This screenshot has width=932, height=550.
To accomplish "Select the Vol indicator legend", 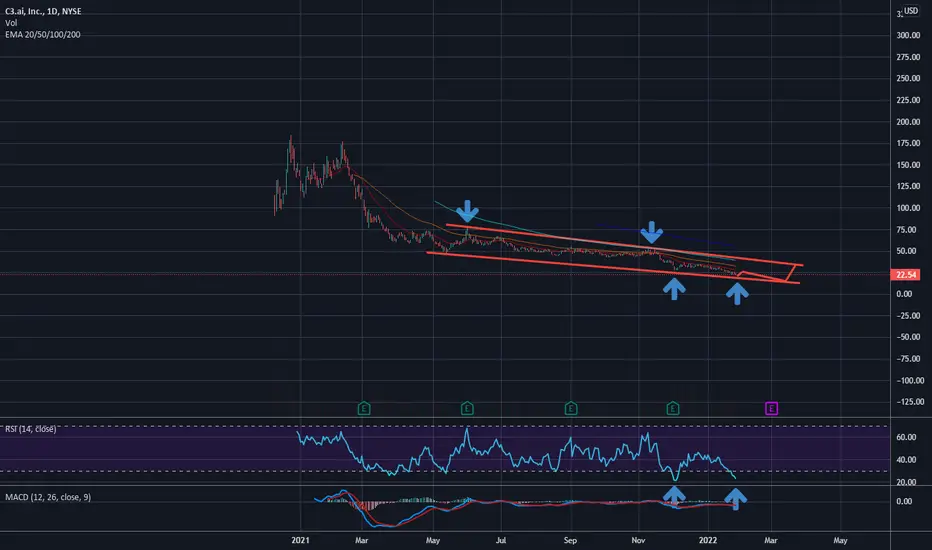I will (x=11, y=23).
